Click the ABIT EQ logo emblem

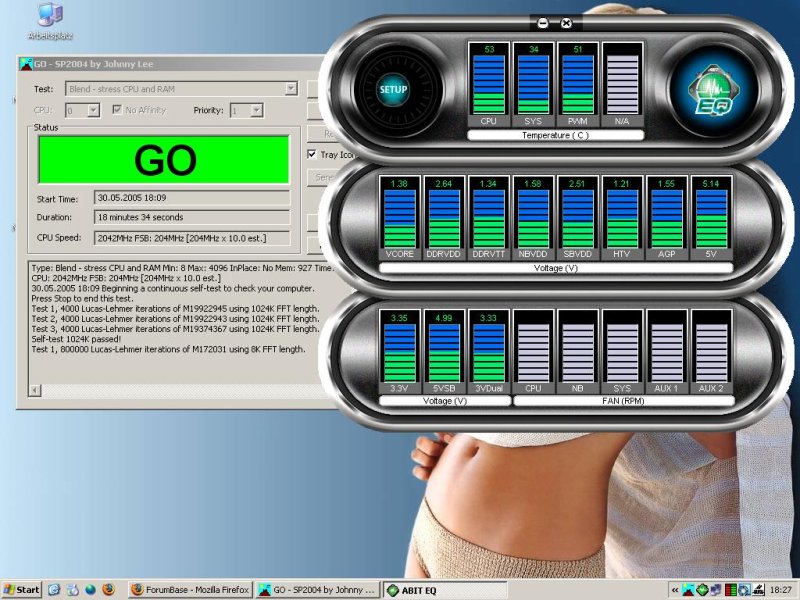click(x=714, y=90)
